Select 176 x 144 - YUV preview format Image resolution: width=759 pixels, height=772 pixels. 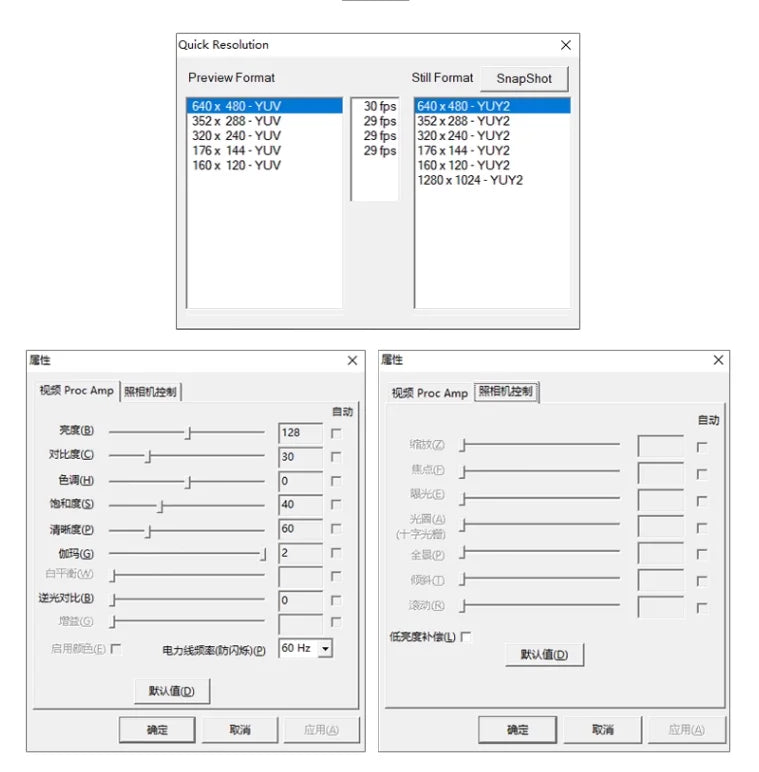point(265,150)
